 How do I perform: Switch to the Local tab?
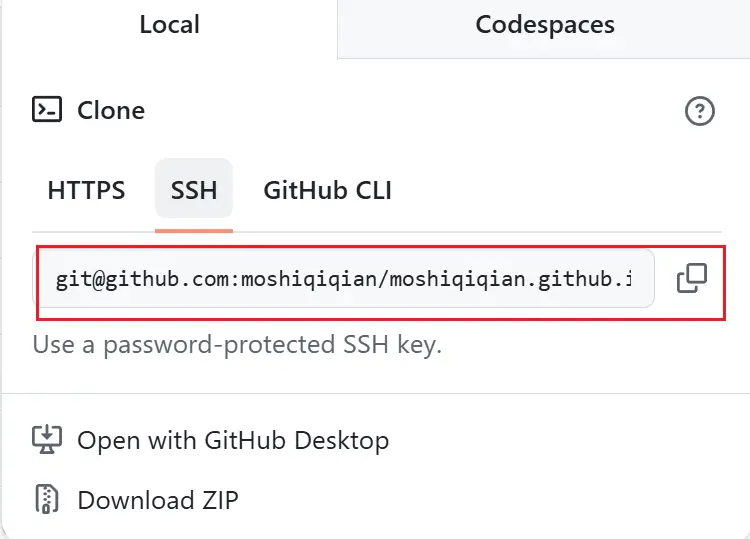click(x=169, y=25)
